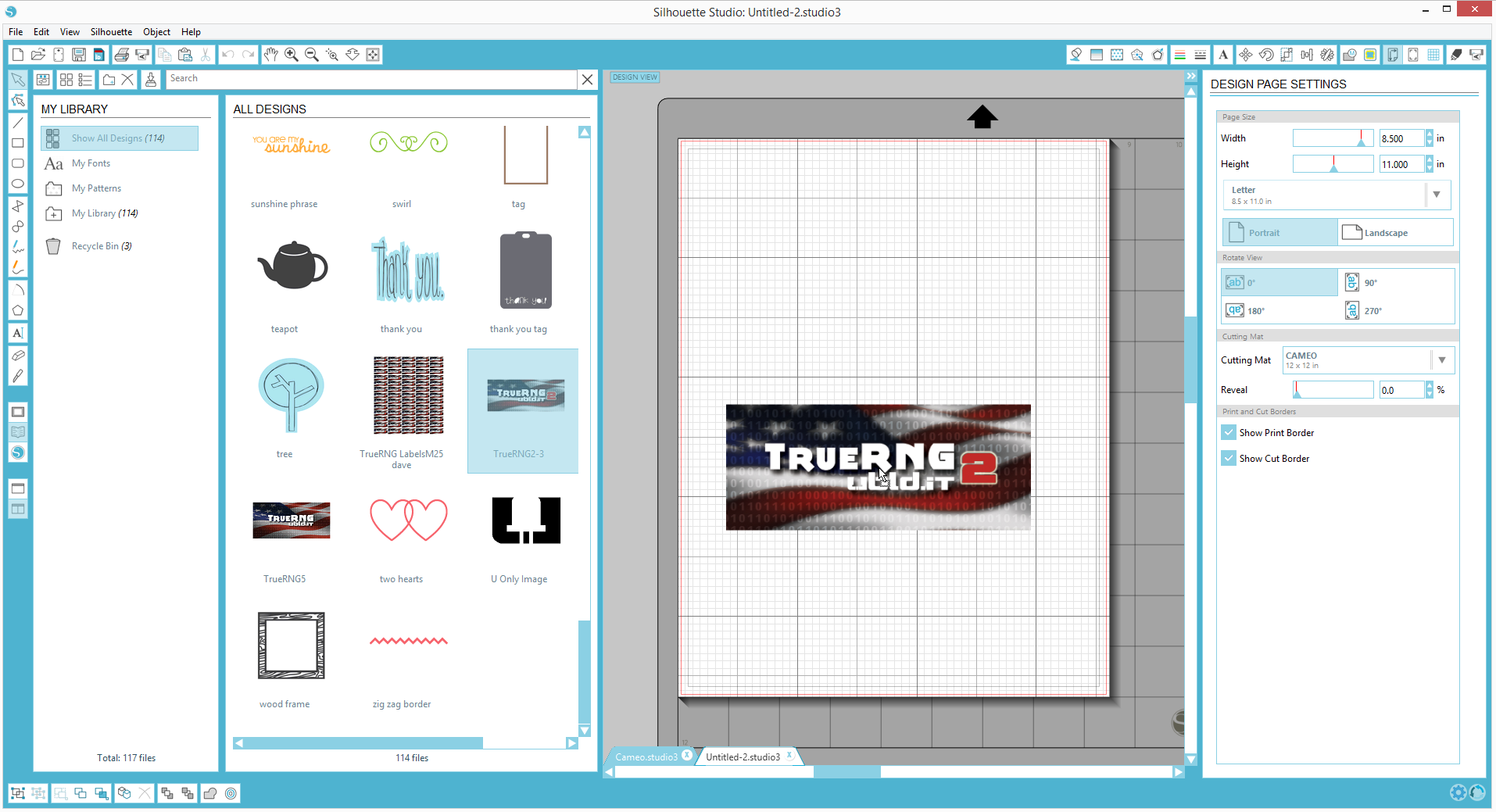Select the Draw an Ellipse tool
The width and height of the screenshot is (1496, 812).
click(x=18, y=184)
